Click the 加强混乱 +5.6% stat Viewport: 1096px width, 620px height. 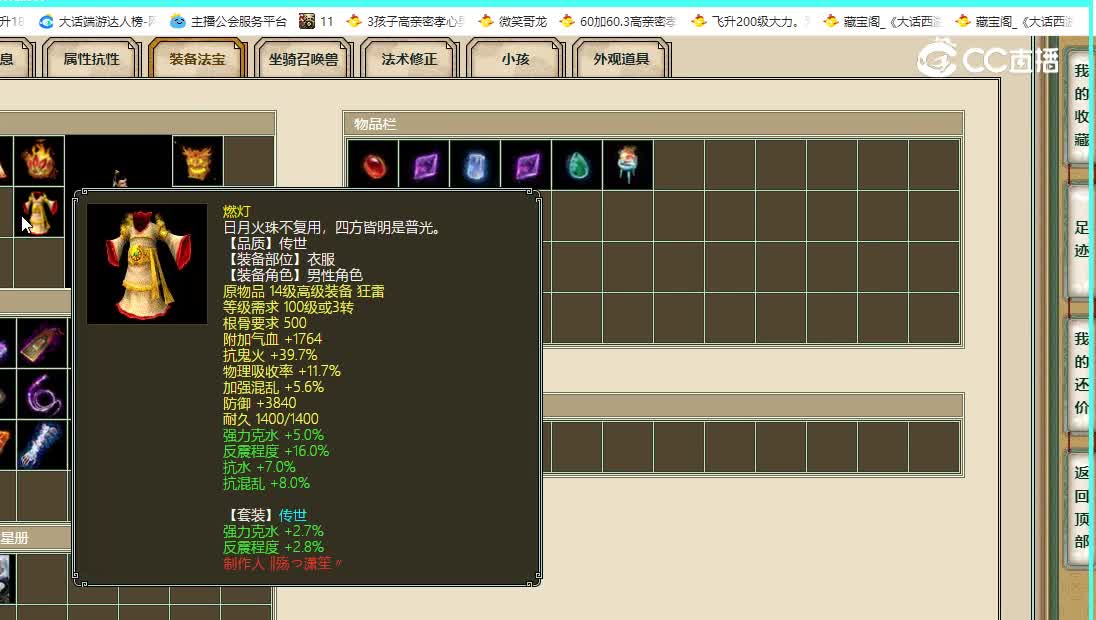273,387
